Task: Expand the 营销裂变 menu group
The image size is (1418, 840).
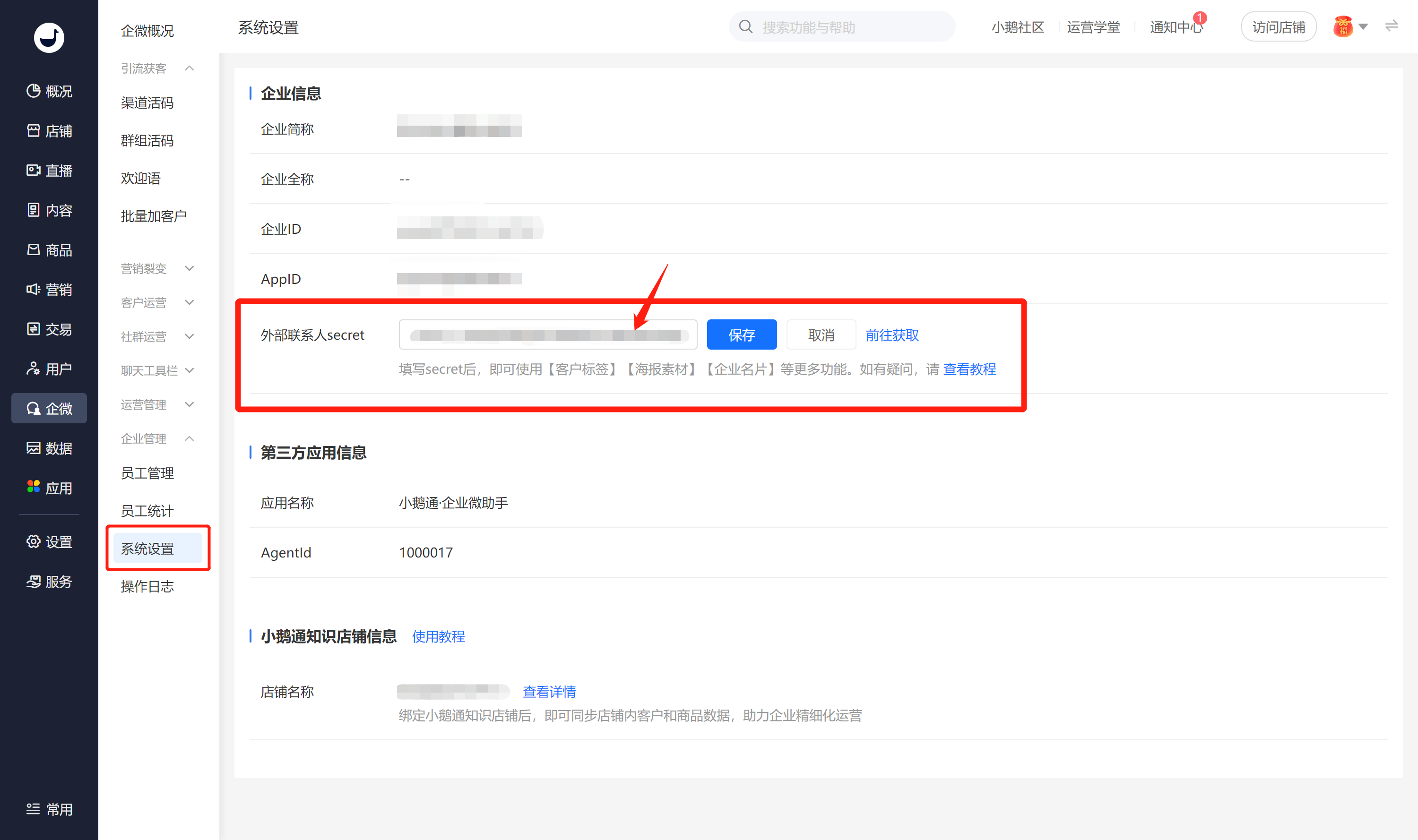Action: (x=157, y=268)
